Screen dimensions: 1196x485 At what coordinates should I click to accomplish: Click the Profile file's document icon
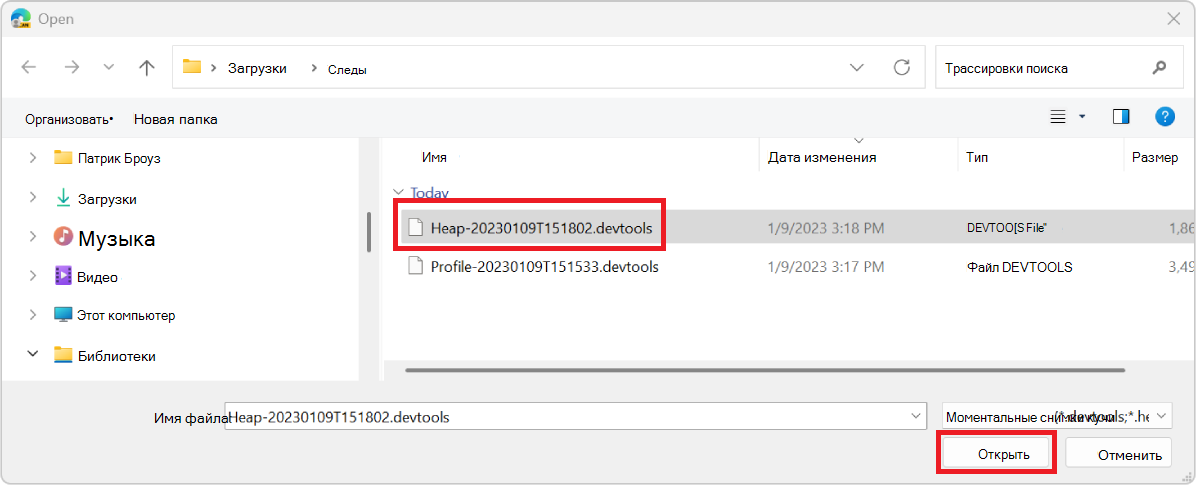point(415,266)
